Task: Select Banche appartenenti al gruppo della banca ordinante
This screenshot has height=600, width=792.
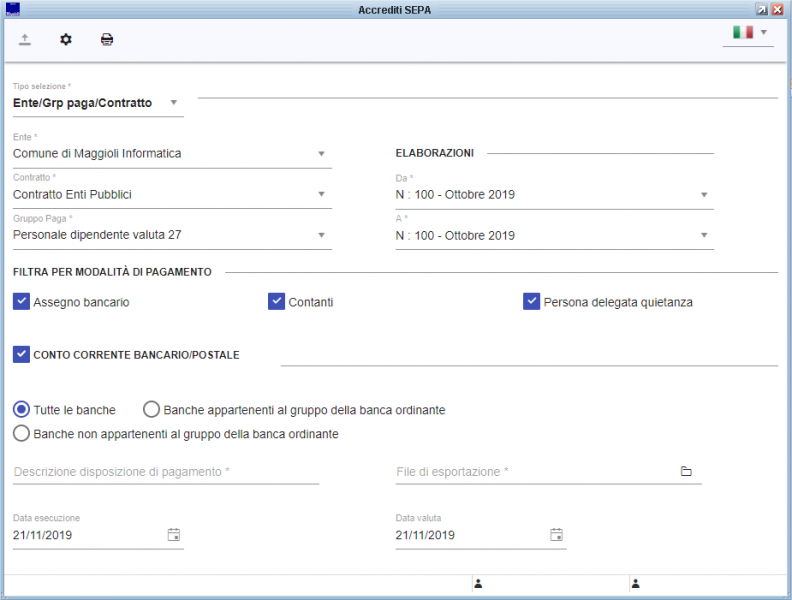Action: (152, 409)
